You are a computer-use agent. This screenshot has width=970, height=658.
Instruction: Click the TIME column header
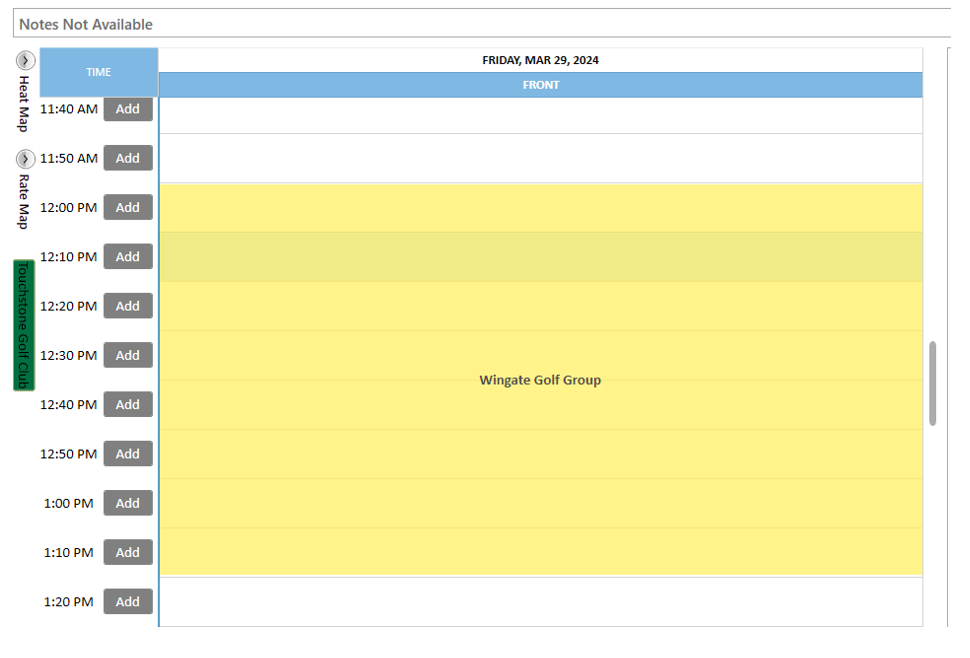pyautogui.click(x=99, y=72)
